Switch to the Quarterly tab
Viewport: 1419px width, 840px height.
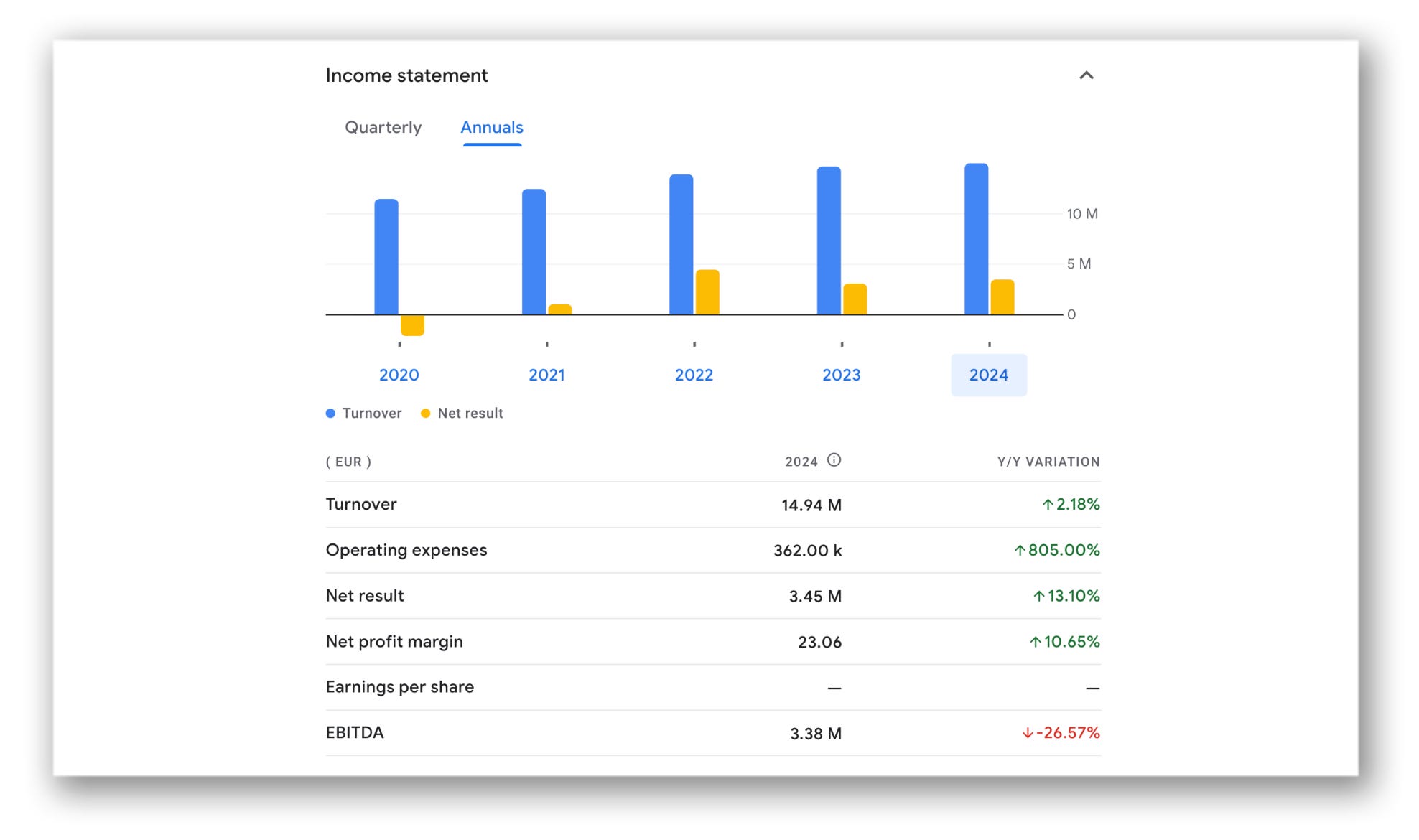point(383,127)
